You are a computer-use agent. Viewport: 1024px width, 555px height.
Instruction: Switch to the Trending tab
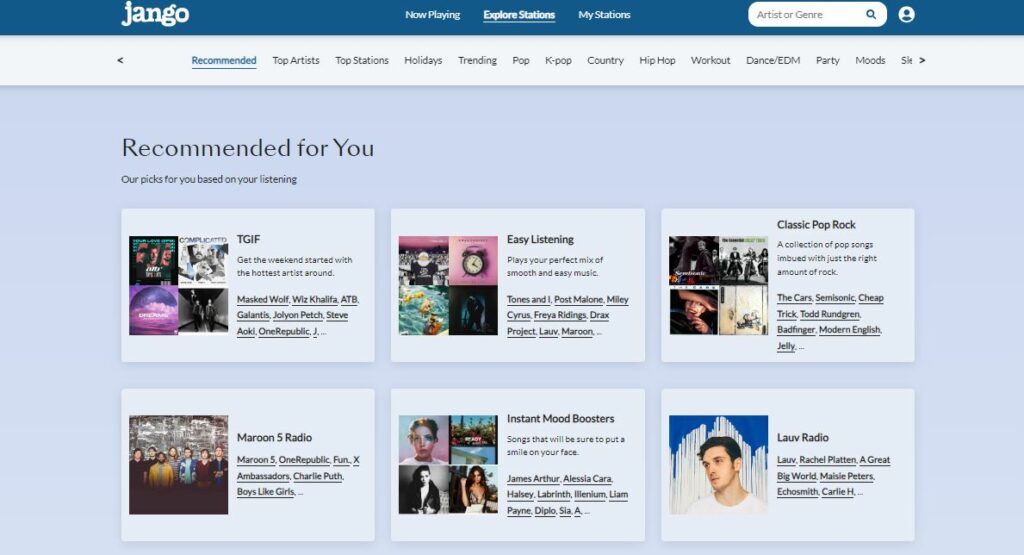pos(477,60)
